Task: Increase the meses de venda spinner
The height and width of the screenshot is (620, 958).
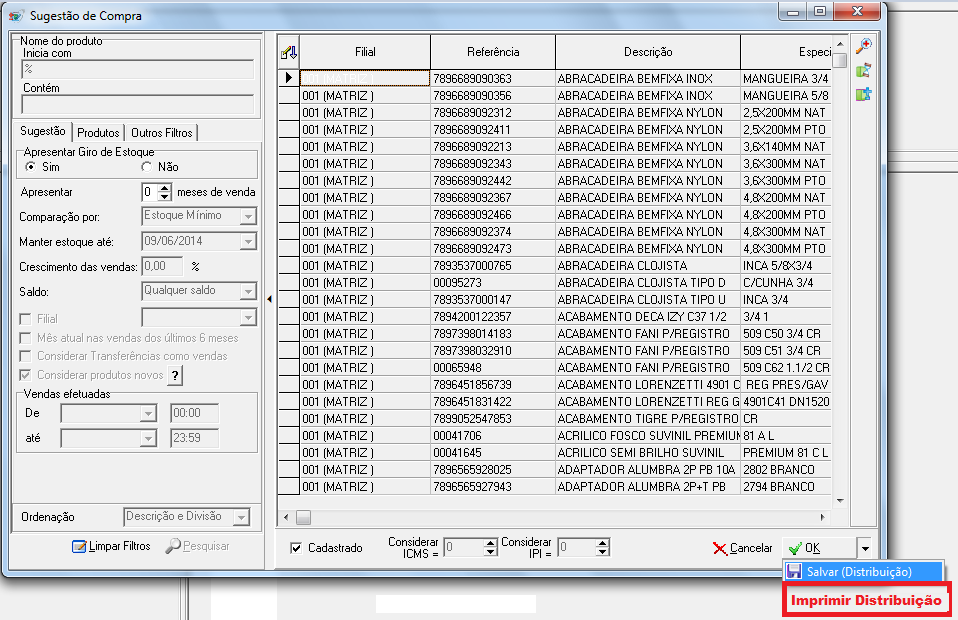Action: 164,188
